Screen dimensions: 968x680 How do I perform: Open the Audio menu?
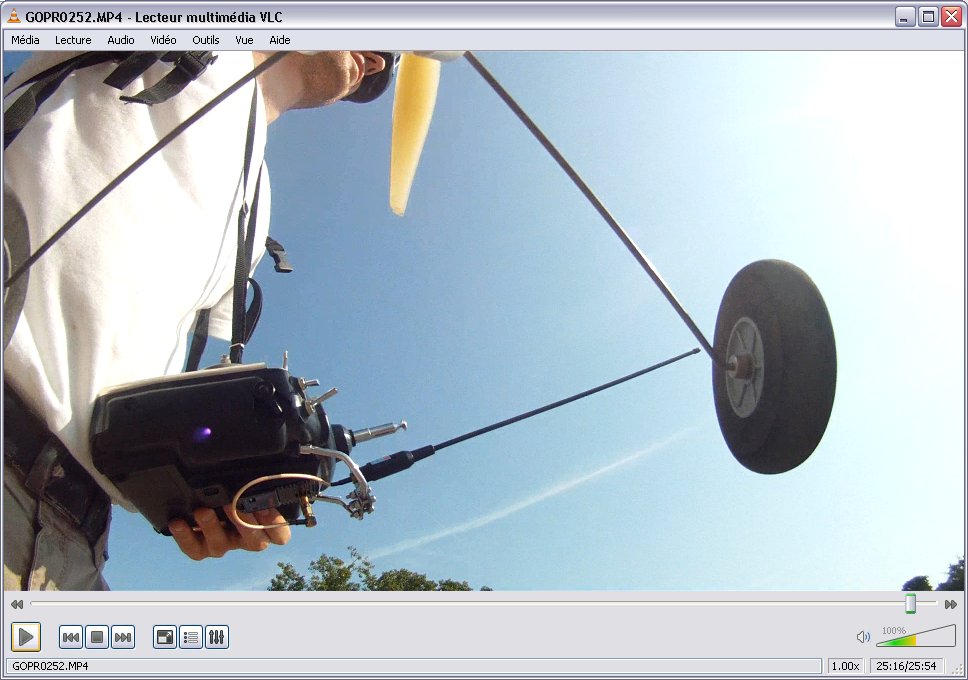pos(120,40)
